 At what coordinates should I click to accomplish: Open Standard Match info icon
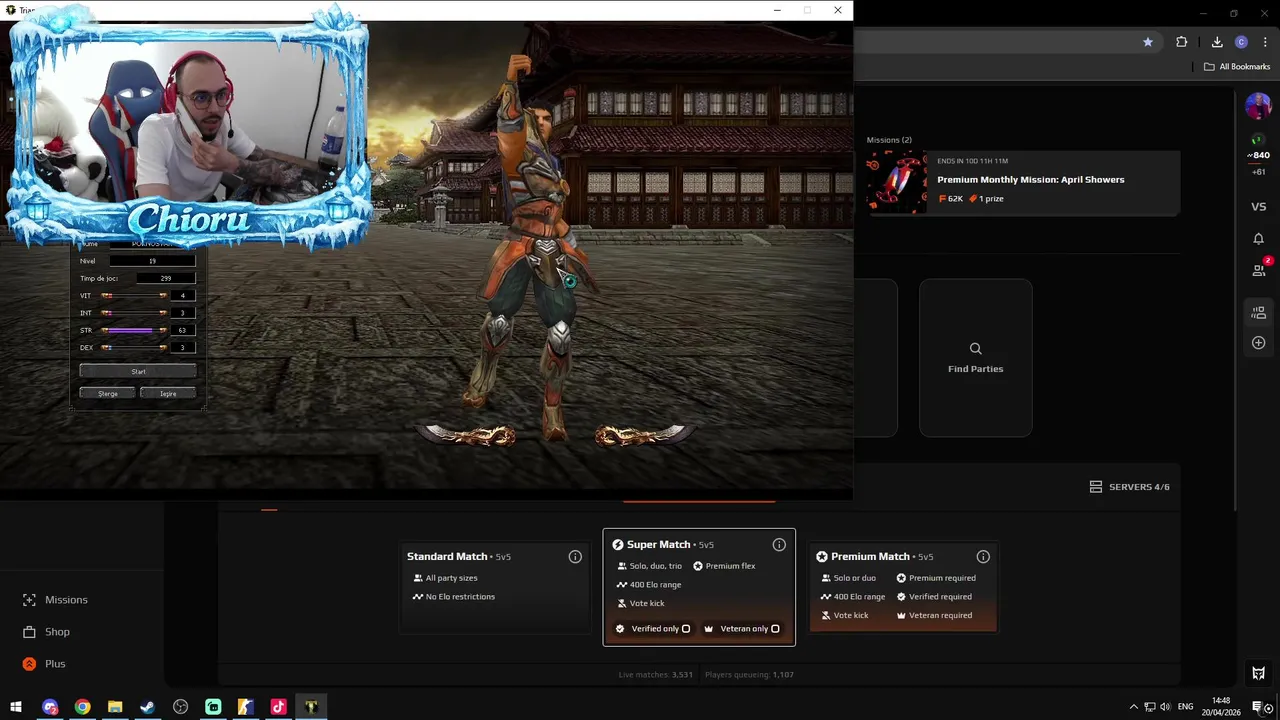575,557
